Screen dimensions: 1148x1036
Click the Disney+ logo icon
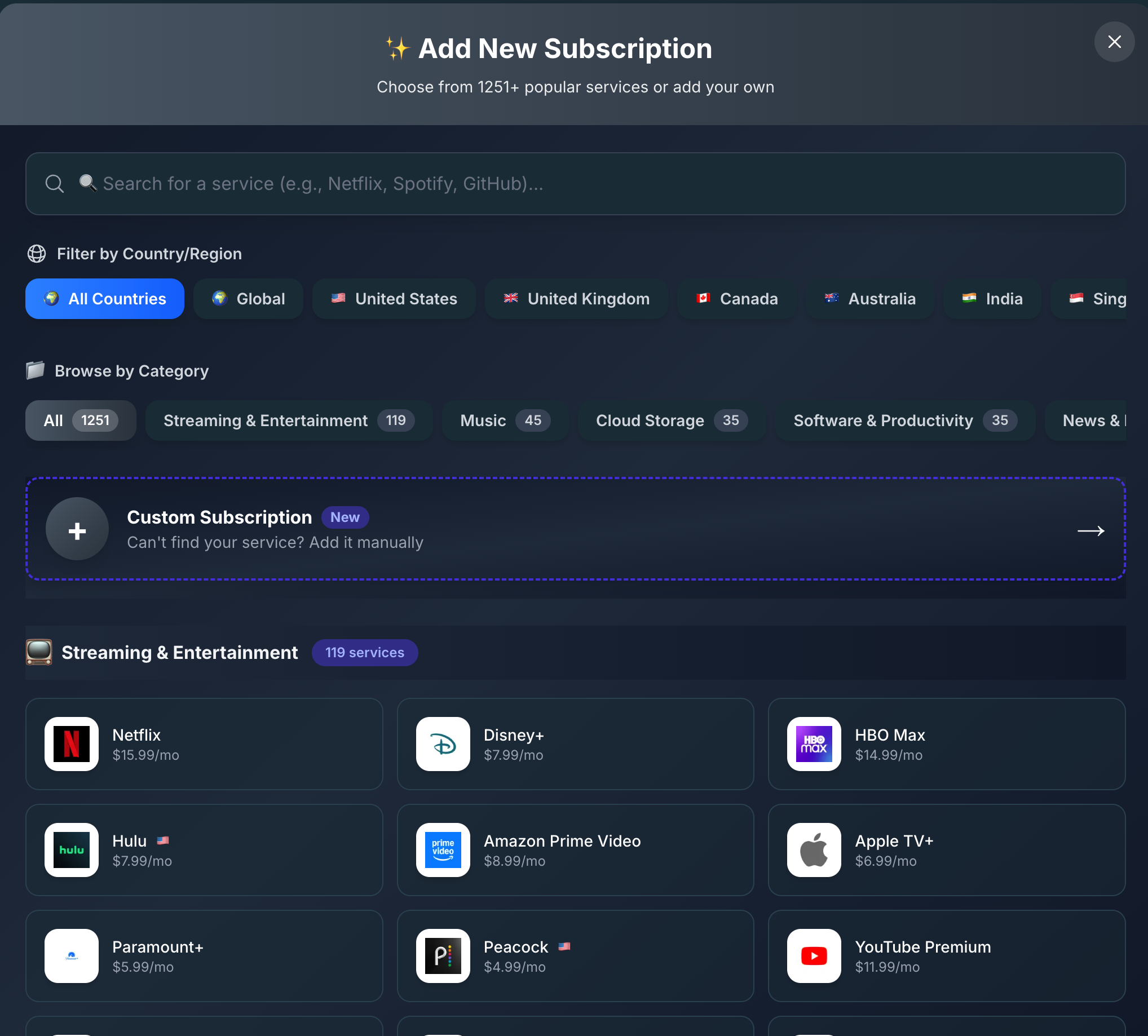pos(443,744)
